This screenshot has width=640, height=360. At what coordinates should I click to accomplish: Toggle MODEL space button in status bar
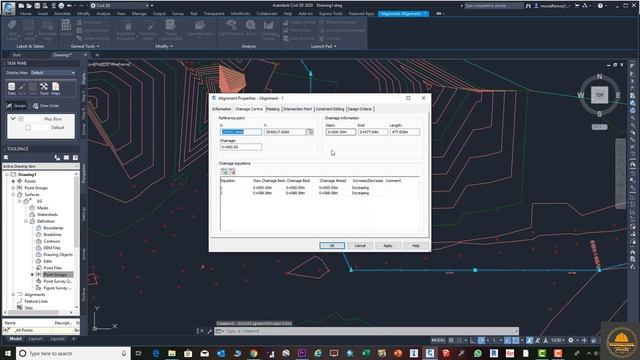438,340
